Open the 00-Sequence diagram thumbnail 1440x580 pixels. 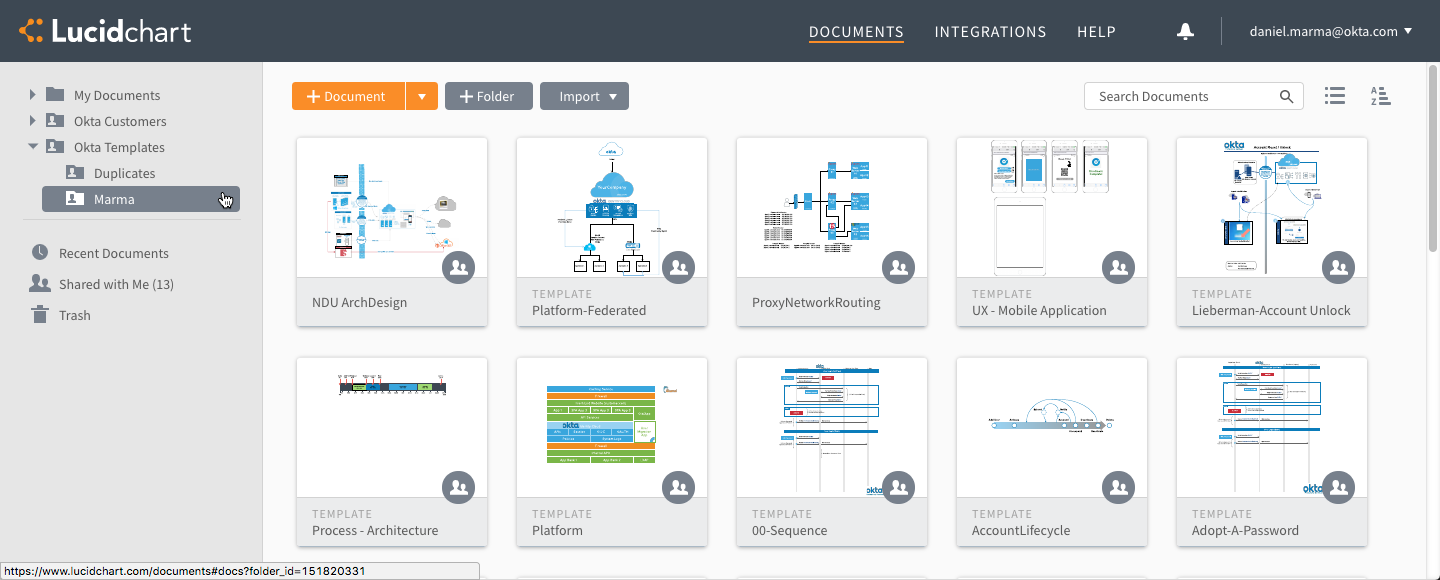[x=832, y=427]
